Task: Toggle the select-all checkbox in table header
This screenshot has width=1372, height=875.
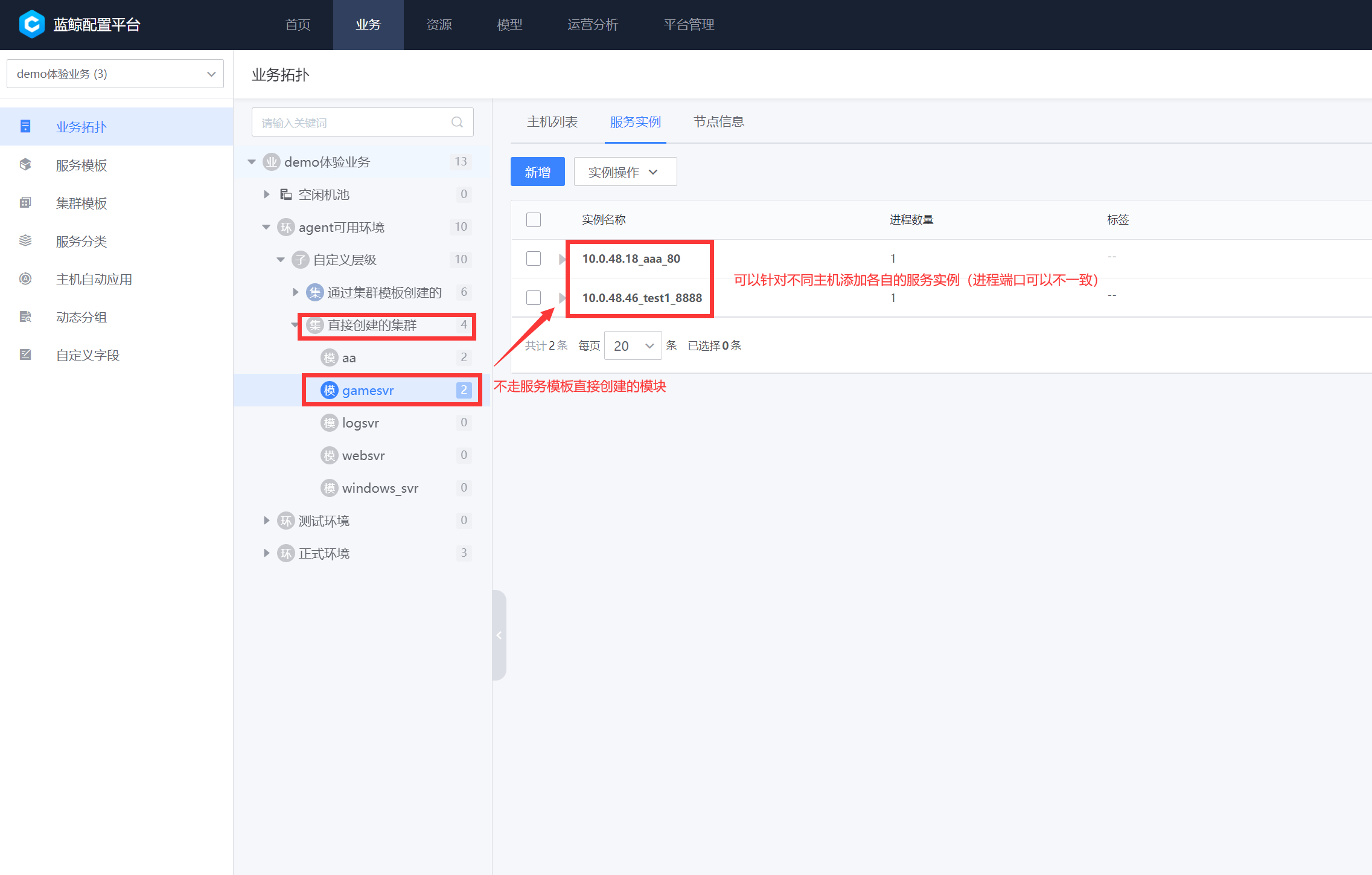Action: tap(533, 219)
